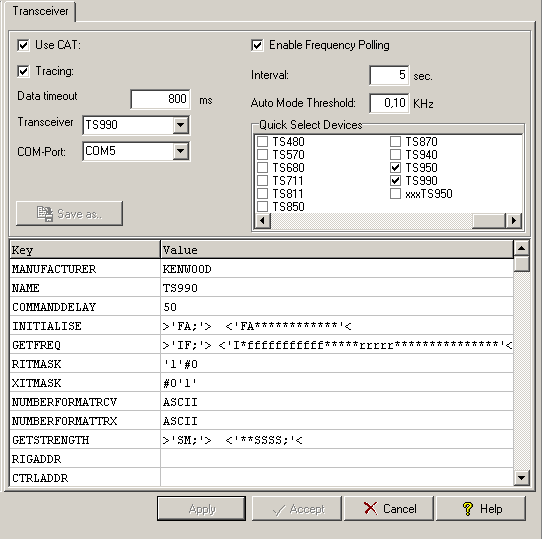Viewport: 542px width, 539px height.
Task: Check the TS870 quick select box
Action: [395, 141]
